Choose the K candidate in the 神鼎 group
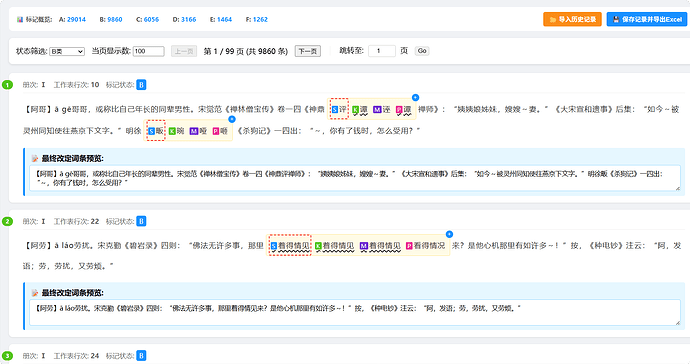690x364 pixels. pyautogui.click(x=360, y=109)
